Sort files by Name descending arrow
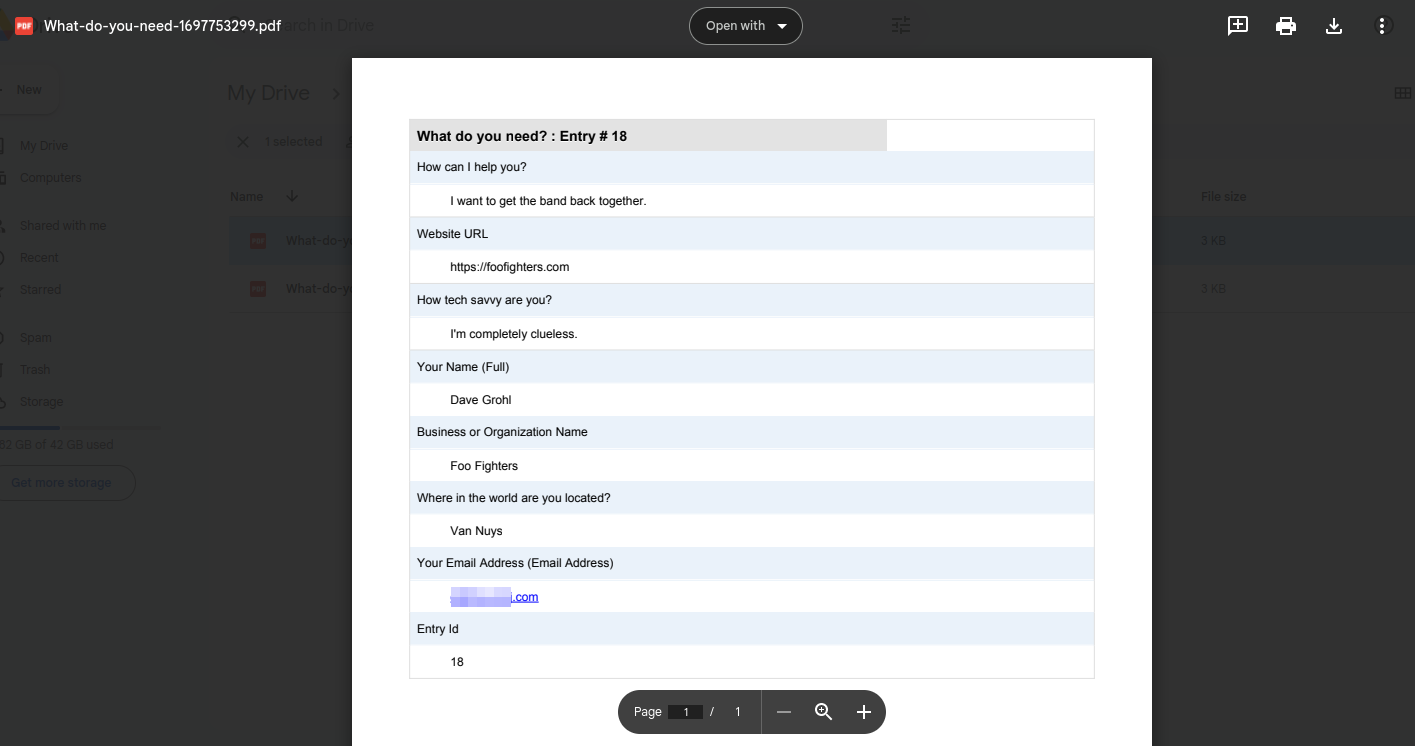 [x=291, y=196]
